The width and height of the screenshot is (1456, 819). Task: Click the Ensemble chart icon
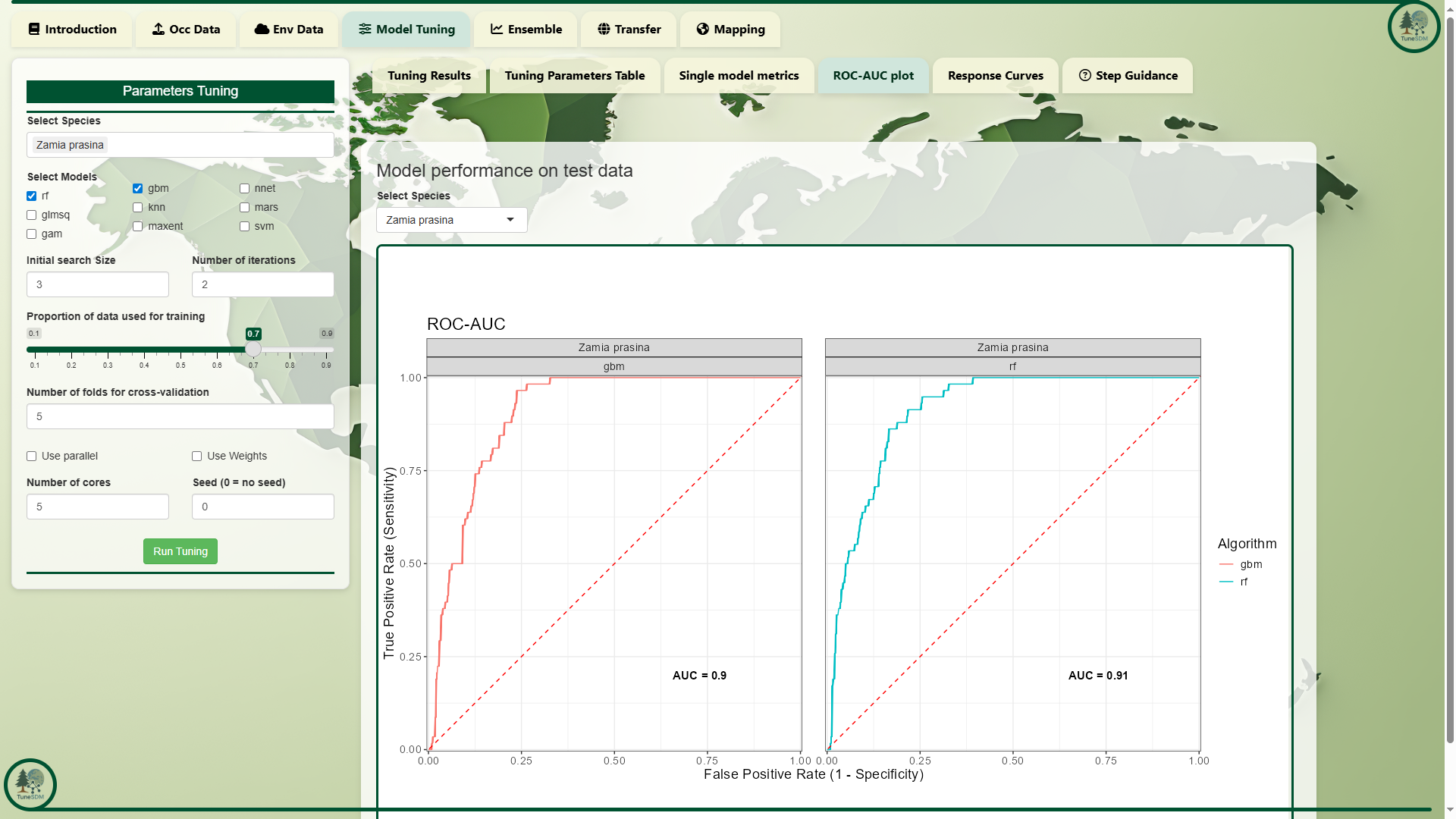click(497, 30)
